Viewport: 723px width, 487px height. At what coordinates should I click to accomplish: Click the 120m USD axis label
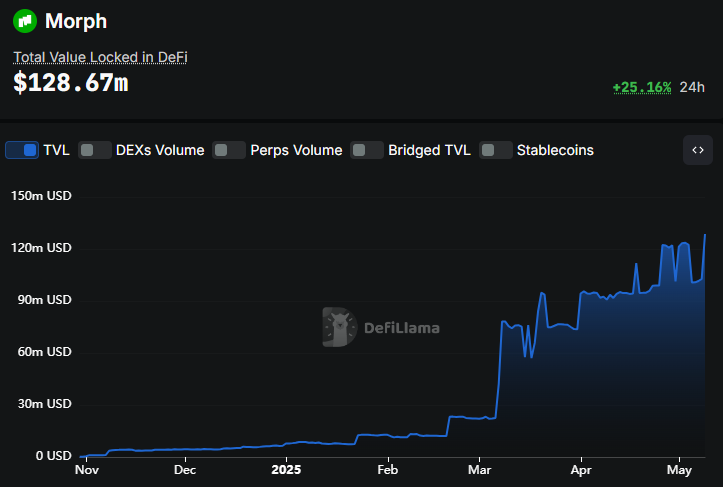click(41, 248)
